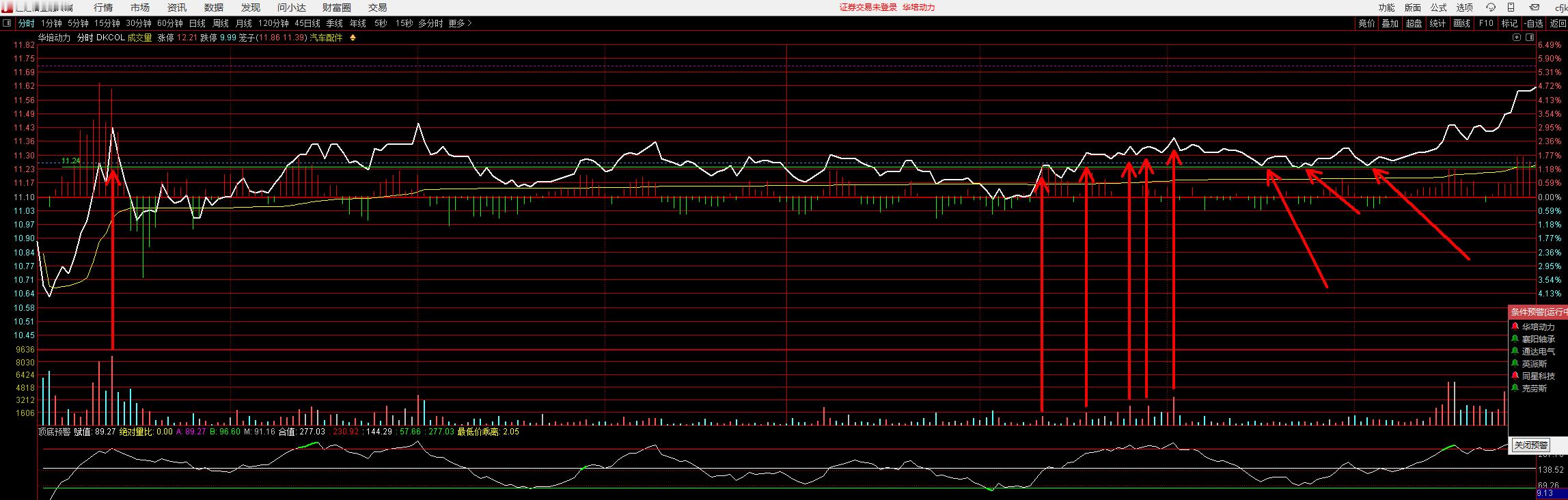Image resolution: width=1568 pixels, height=500 pixels.
Task: Click the yellow diamond icon after 汽车配件
Action: point(353,38)
